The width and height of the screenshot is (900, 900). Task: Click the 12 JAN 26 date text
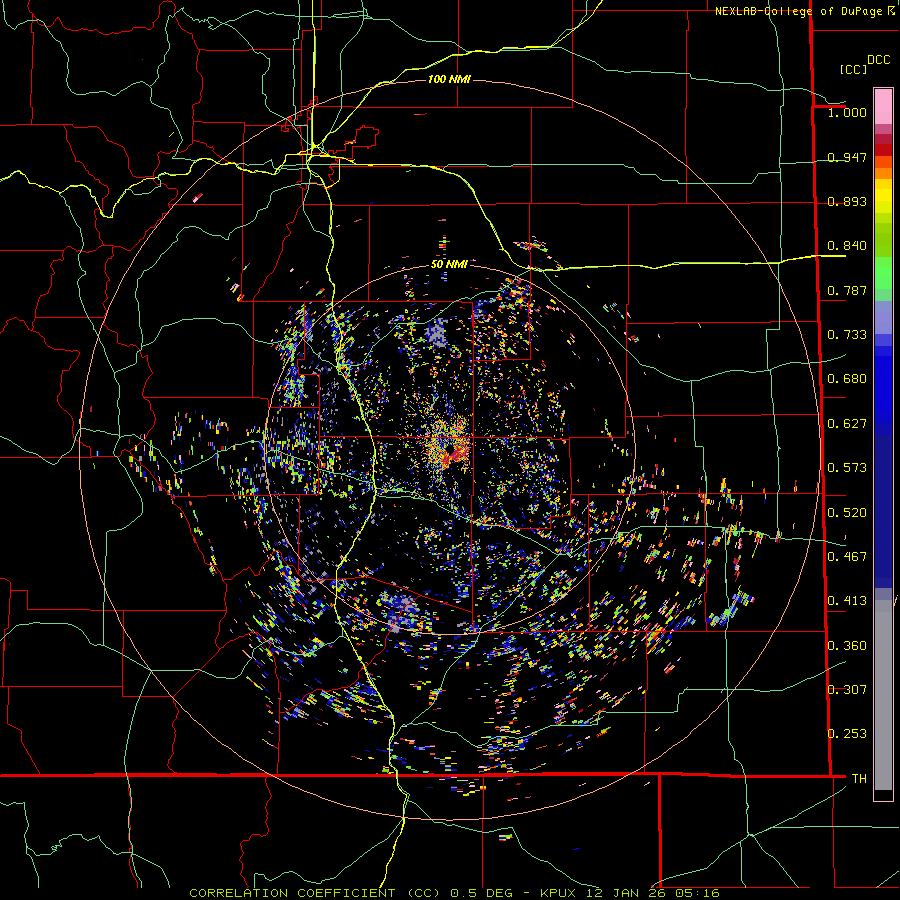click(627, 893)
